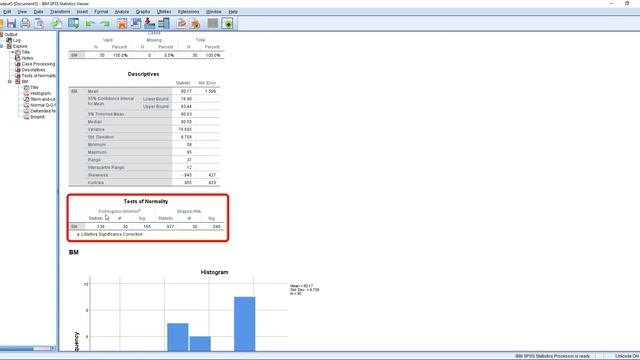
Task: Open the Format menu
Action: point(101,12)
